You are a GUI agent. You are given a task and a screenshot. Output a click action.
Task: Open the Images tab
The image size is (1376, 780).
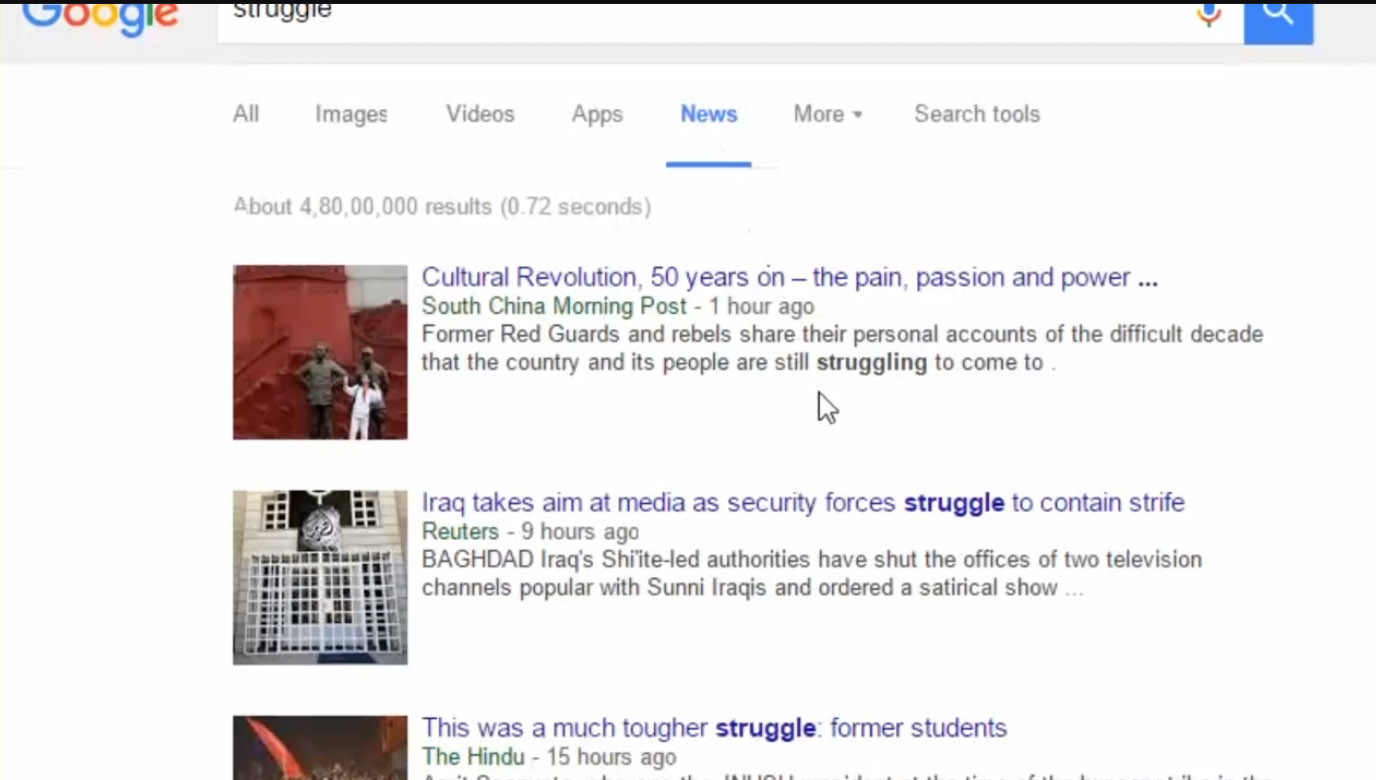pyautogui.click(x=351, y=114)
